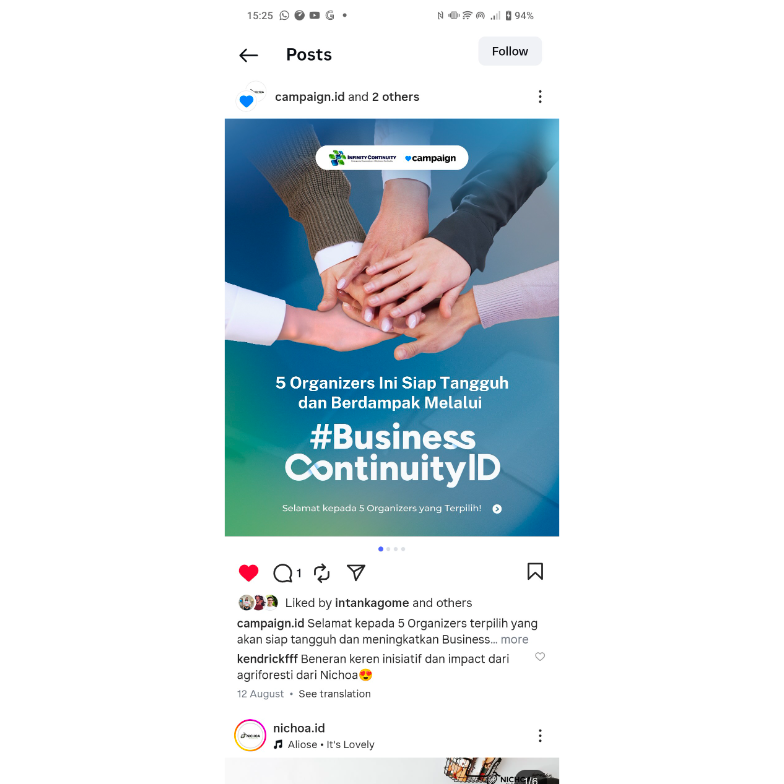784x784 pixels.
Task: View campaign.id collaborators' avatar
Action: (251, 96)
